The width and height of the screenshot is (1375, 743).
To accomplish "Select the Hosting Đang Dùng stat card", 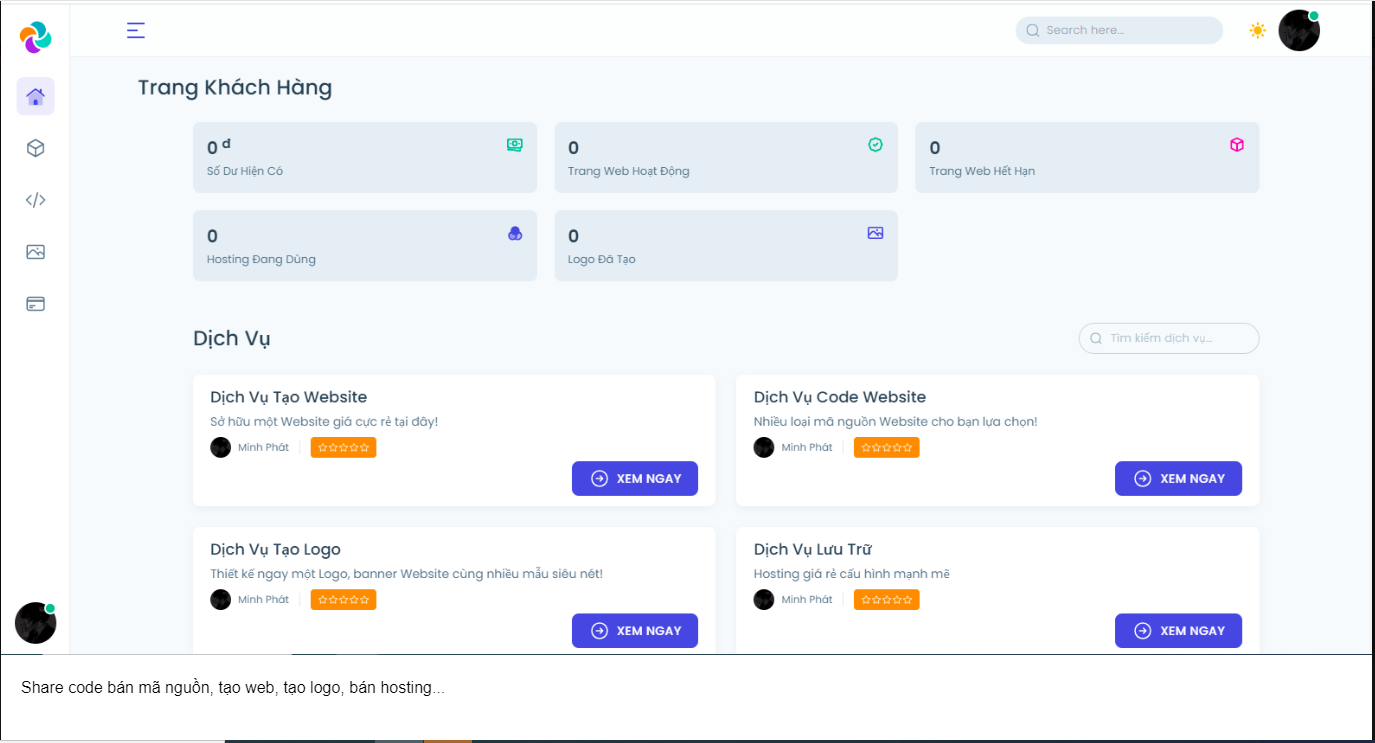I will click(x=364, y=245).
